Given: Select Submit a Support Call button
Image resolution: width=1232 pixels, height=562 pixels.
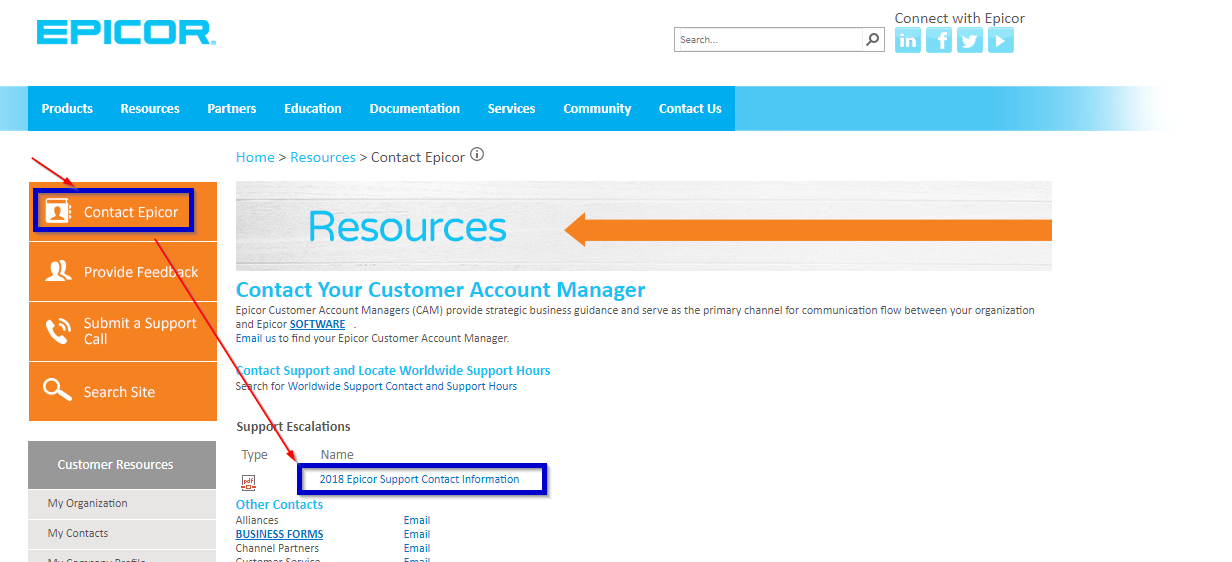Looking at the screenshot, I should pos(123,331).
